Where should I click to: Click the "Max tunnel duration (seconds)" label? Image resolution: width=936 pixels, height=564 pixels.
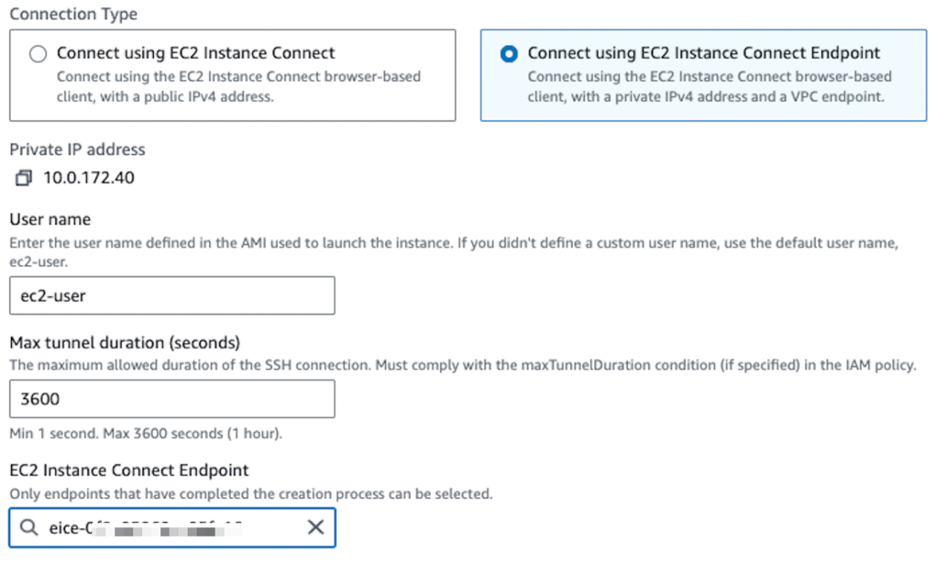click(125, 344)
